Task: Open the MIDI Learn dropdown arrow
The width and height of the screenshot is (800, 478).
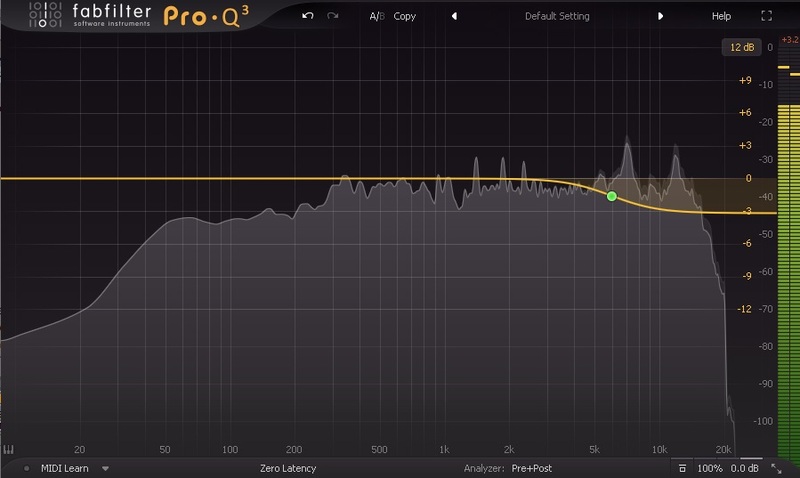Action: click(105, 468)
